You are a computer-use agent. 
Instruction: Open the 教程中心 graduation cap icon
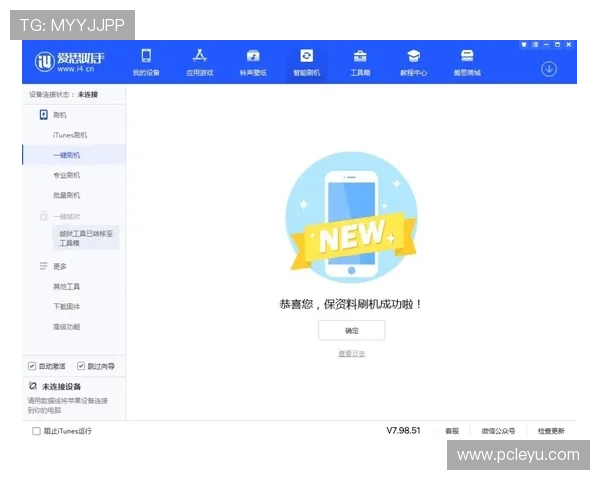[x=414, y=56]
